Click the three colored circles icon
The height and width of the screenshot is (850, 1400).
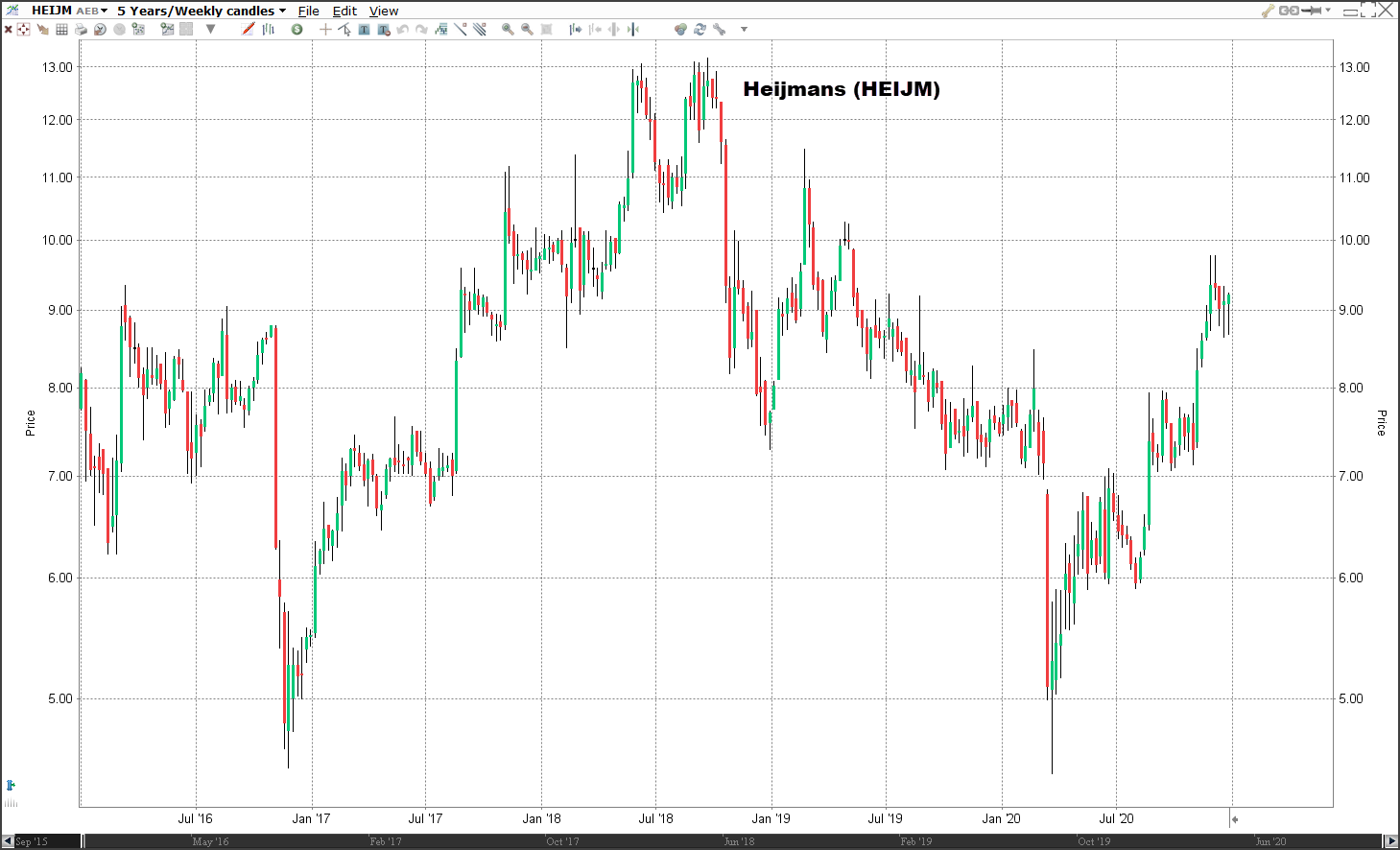[680, 30]
